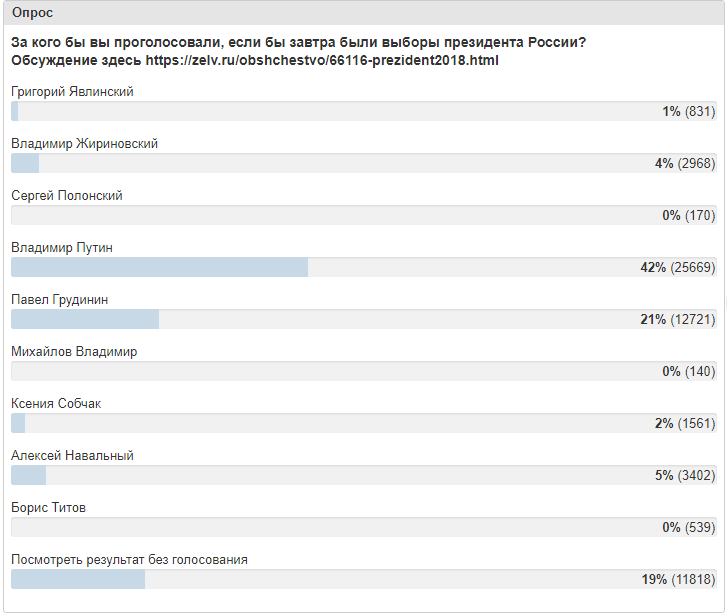Click the zelv.ru discussion URL text
Image resolution: width=727 pixels, height=614 pixels.
(x=322, y=61)
